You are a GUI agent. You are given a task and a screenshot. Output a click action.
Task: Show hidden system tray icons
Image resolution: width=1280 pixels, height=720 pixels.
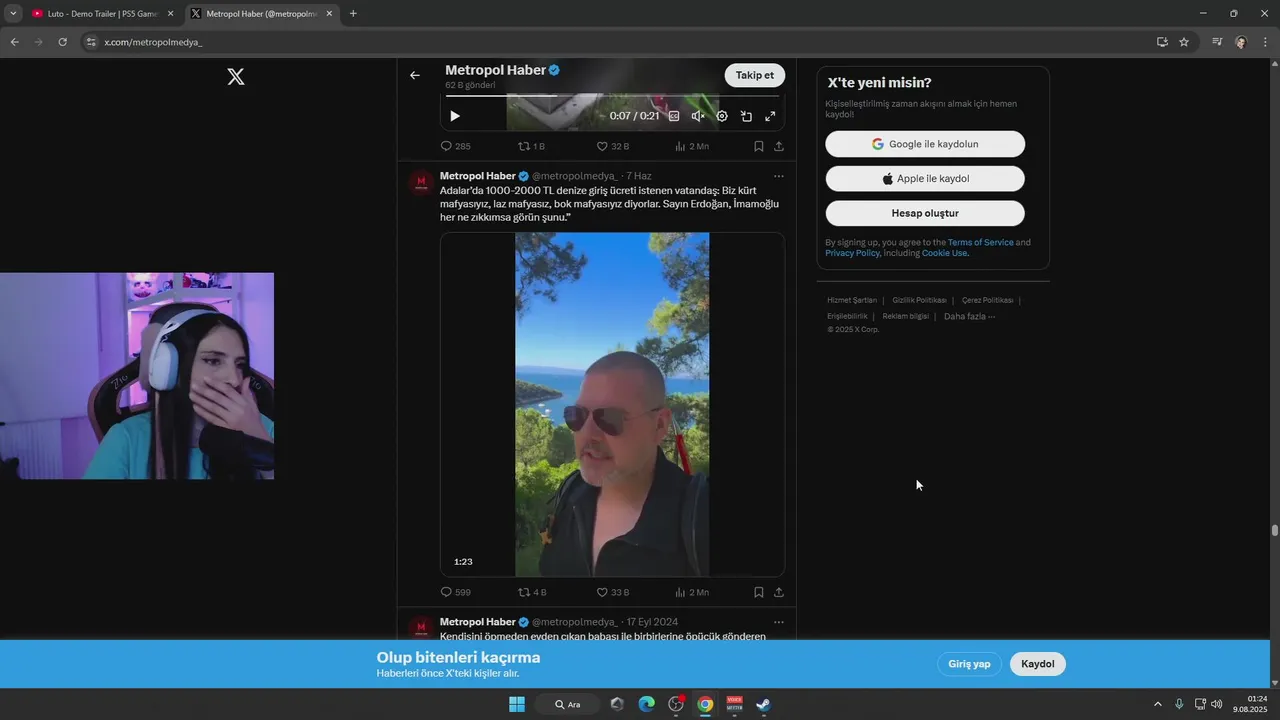click(x=1158, y=704)
